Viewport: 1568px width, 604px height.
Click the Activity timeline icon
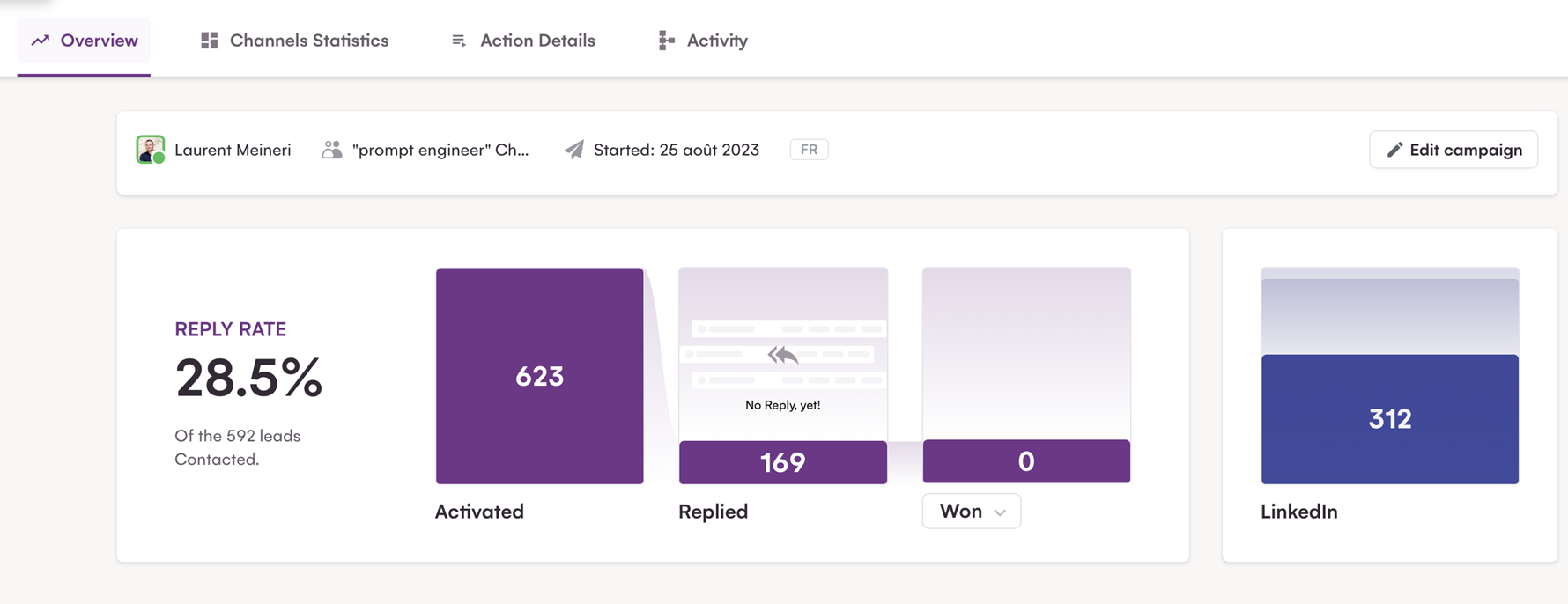coord(666,41)
